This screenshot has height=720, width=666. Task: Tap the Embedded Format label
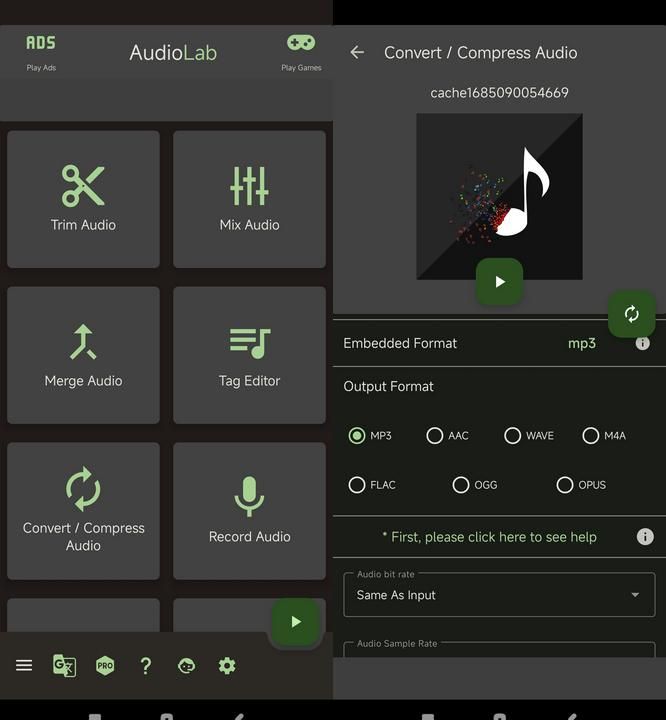coord(400,343)
